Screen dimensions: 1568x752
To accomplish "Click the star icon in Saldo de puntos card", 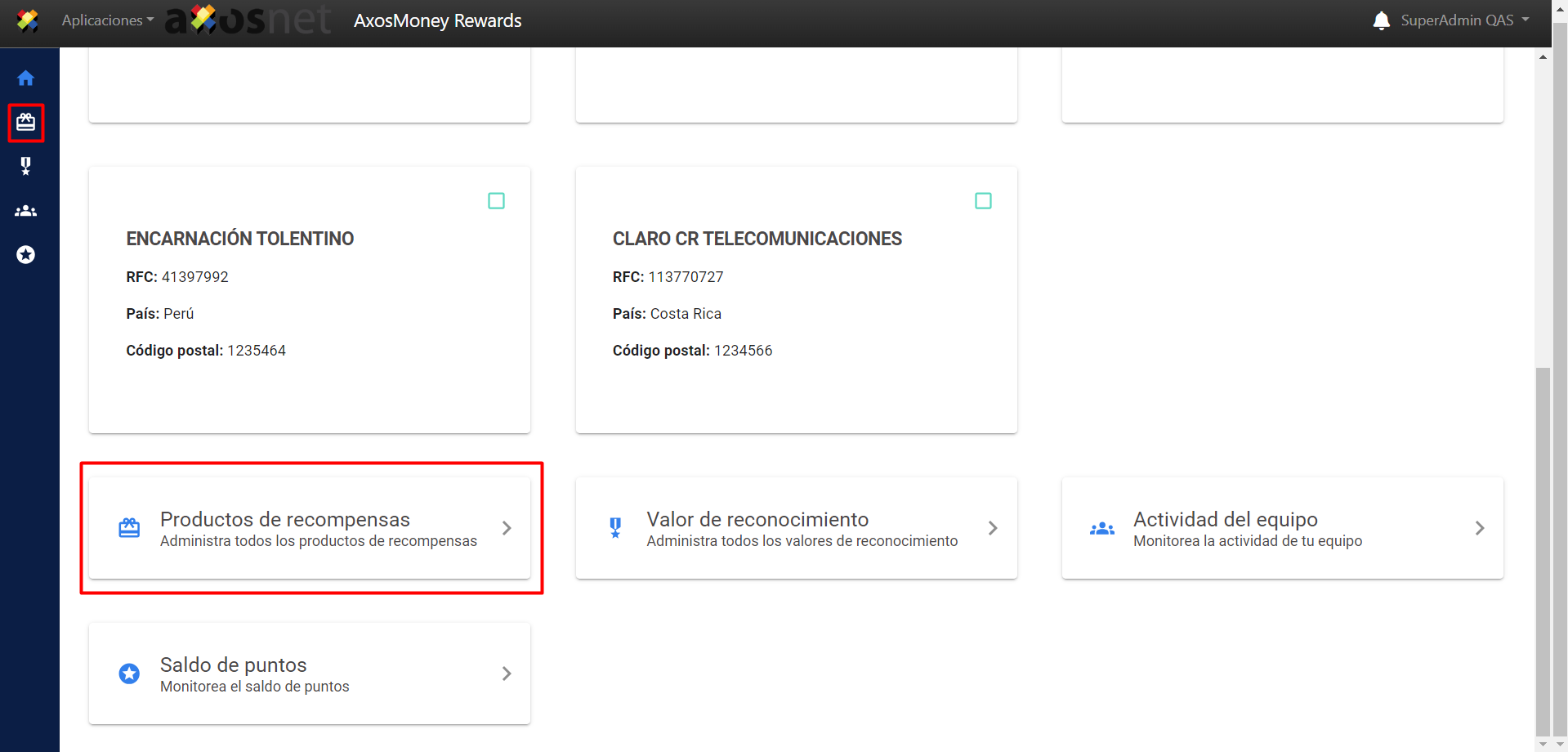I will (x=129, y=674).
